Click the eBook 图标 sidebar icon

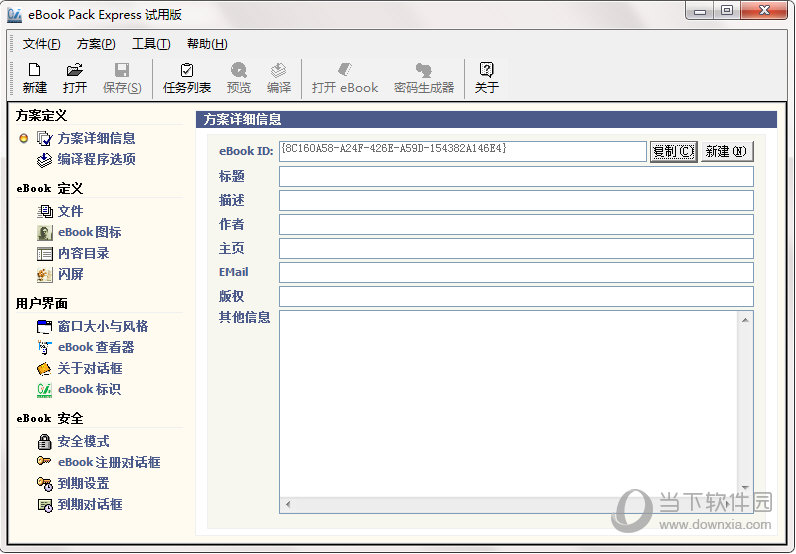(45, 233)
